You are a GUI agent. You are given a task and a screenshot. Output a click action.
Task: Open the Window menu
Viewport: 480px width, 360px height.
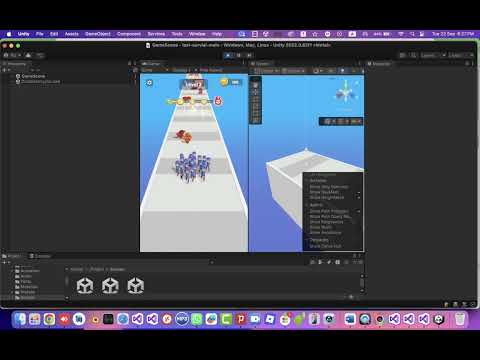pos(197,34)
